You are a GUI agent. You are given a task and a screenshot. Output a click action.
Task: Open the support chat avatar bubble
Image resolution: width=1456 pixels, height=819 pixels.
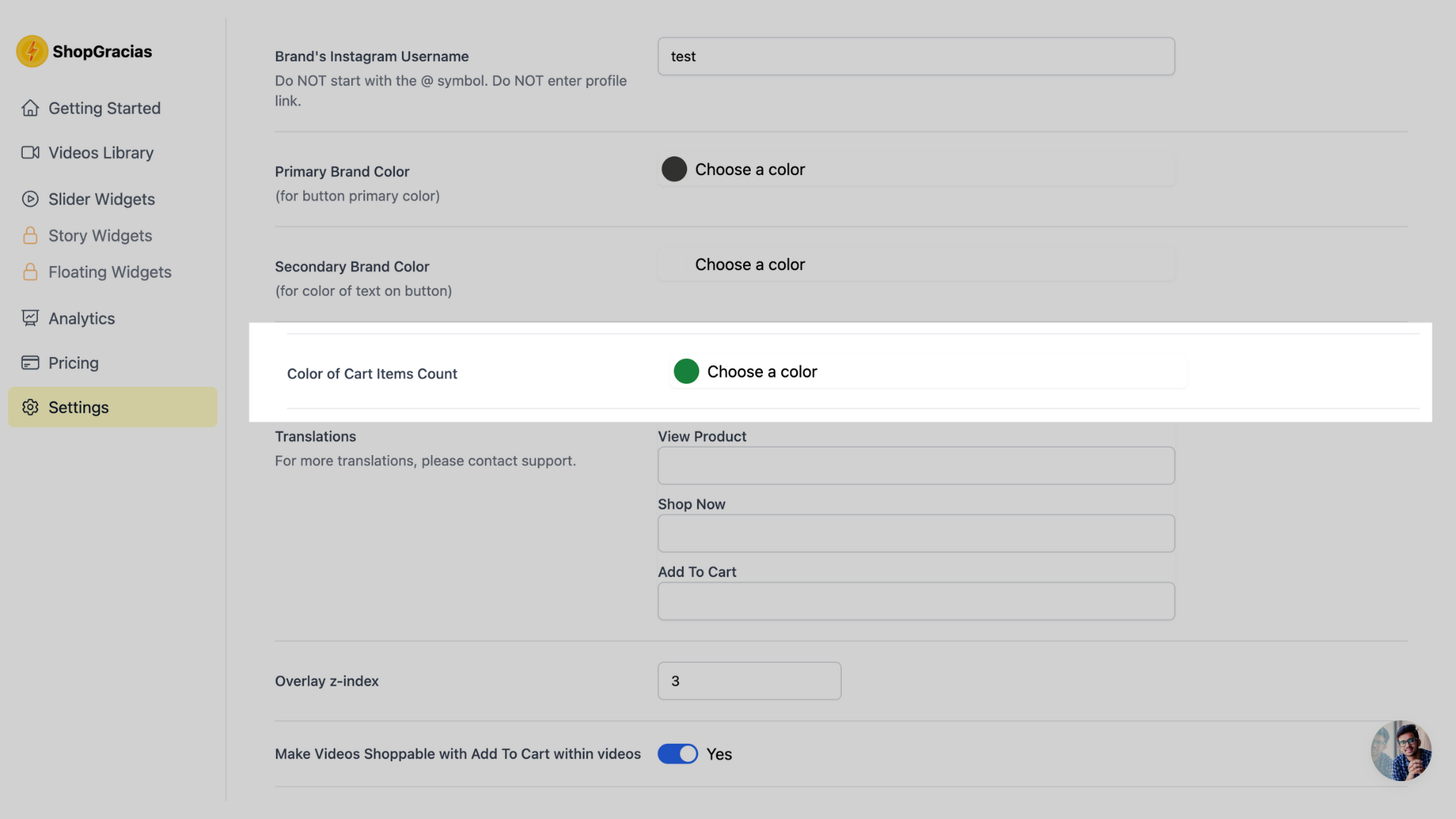(1401, 751)
